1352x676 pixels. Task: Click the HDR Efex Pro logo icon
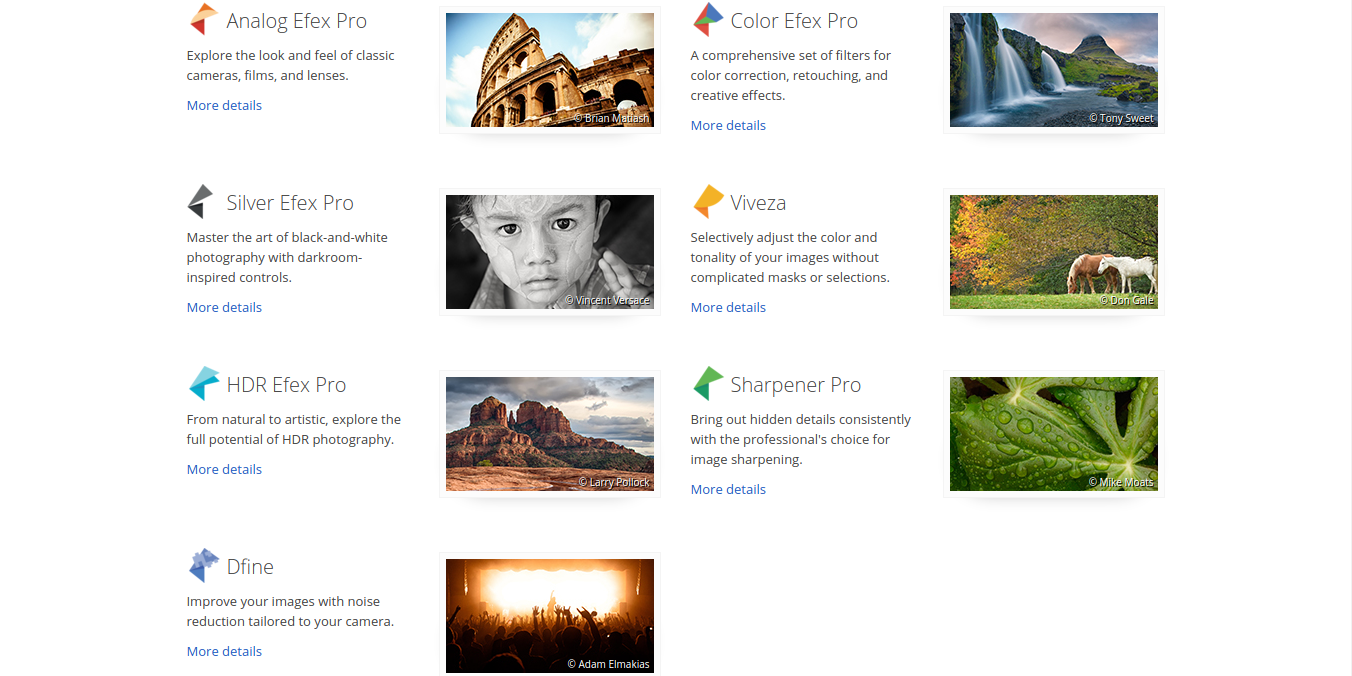coord(203,384)
